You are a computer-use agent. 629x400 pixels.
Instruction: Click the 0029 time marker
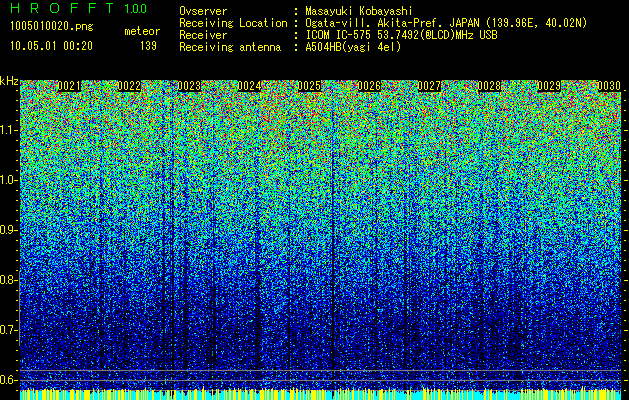pos(549,86)
